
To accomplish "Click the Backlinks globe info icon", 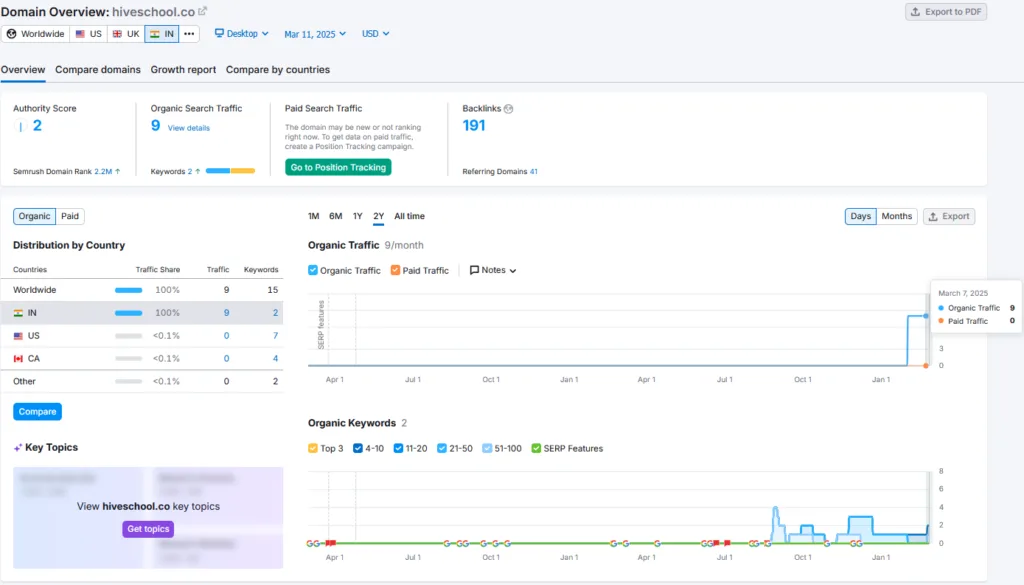I will 509,109.
